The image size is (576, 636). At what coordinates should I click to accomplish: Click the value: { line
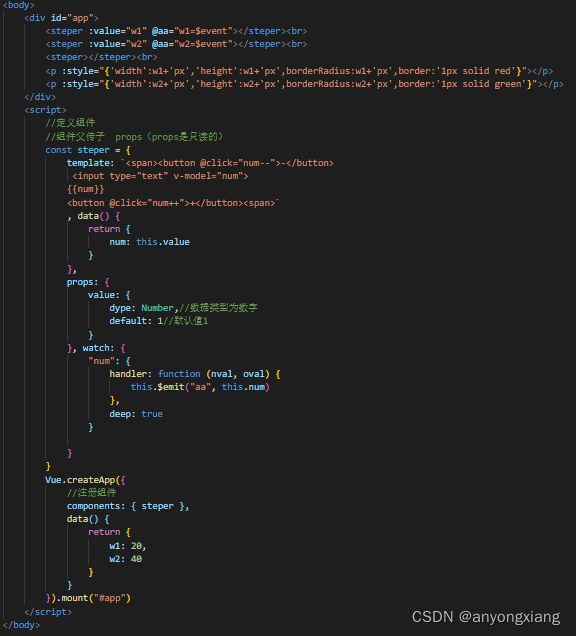tap(110, 295)
